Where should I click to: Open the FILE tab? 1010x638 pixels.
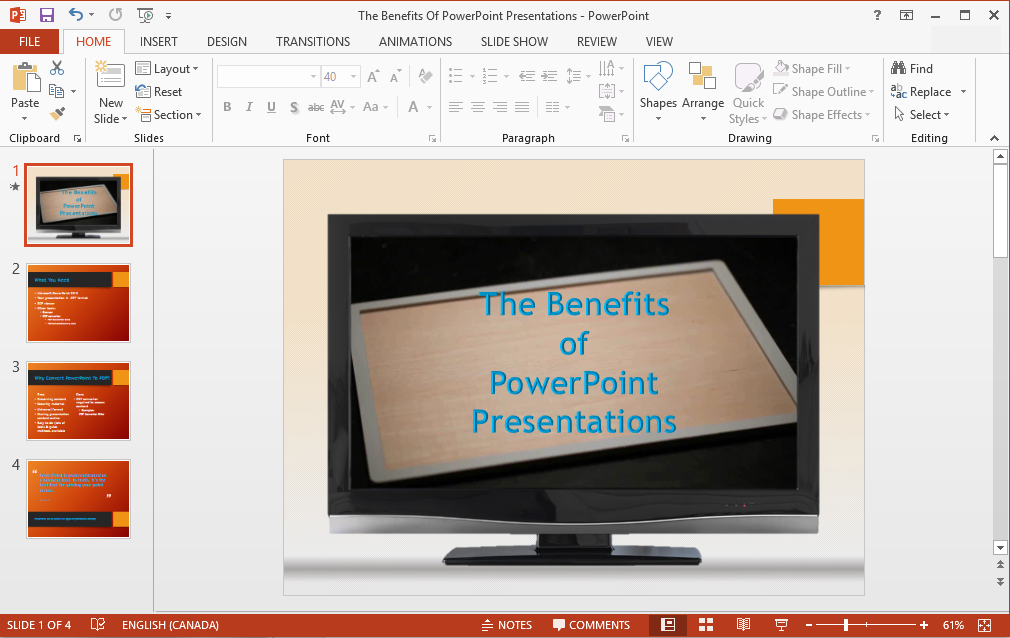point(30,42)
